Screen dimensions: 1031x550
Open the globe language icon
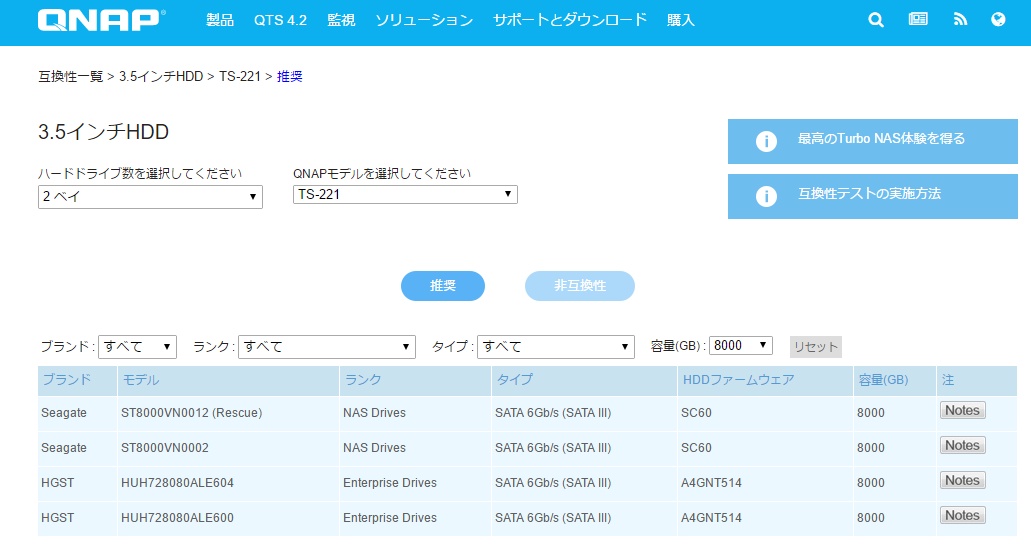click(998, 19)
